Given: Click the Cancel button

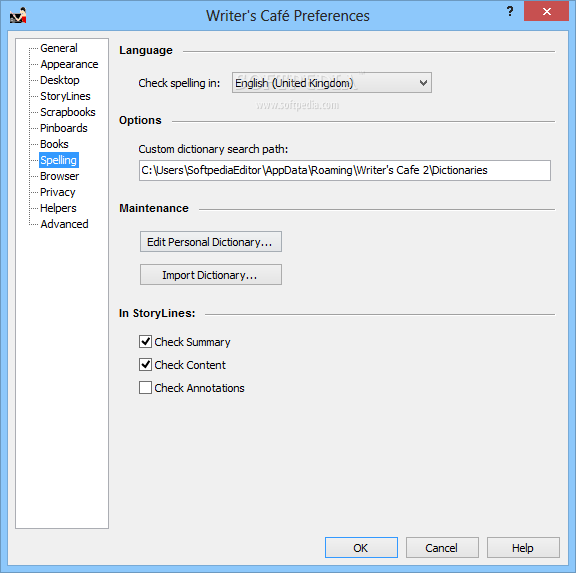Looking at the screenshot, I should [442, 548].
